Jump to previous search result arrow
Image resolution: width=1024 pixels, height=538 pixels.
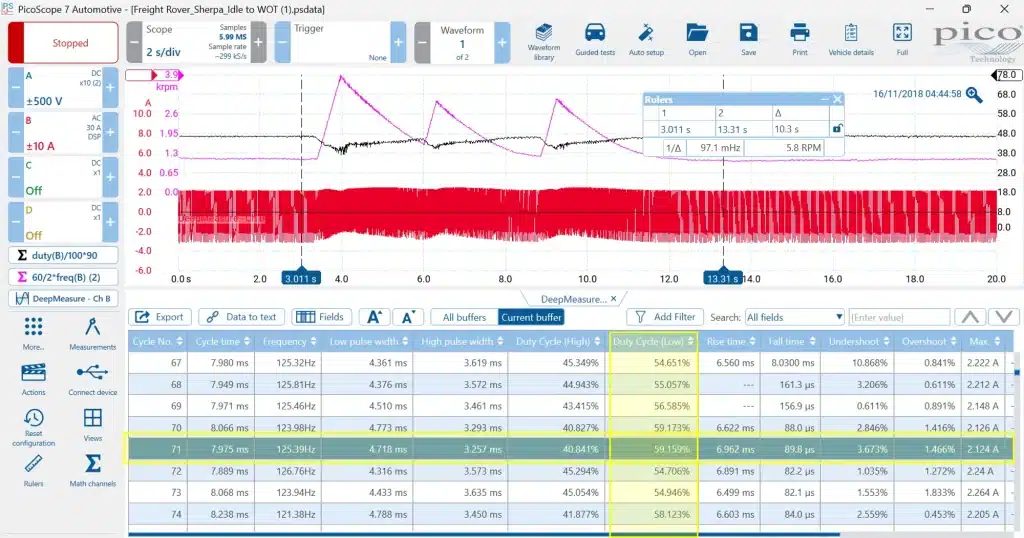970,317
